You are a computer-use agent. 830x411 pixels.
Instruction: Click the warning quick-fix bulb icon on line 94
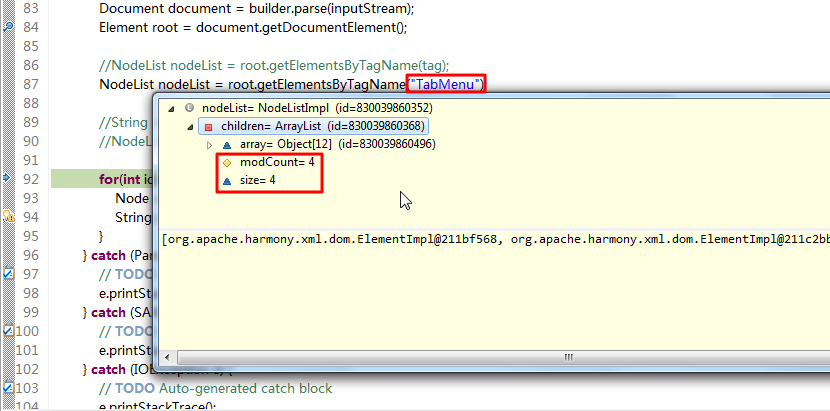[x=7, y=216]
